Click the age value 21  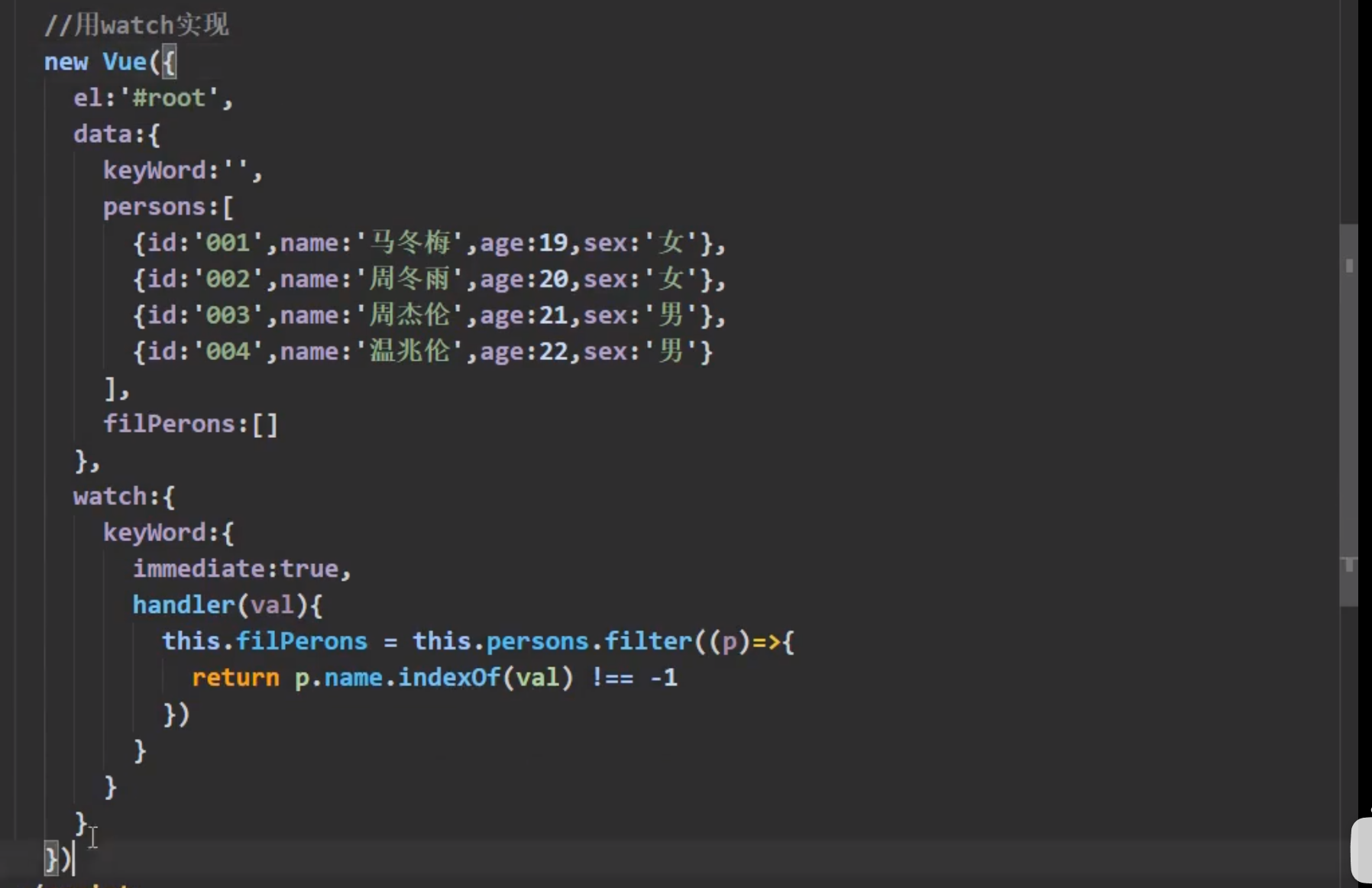point(553,316)
